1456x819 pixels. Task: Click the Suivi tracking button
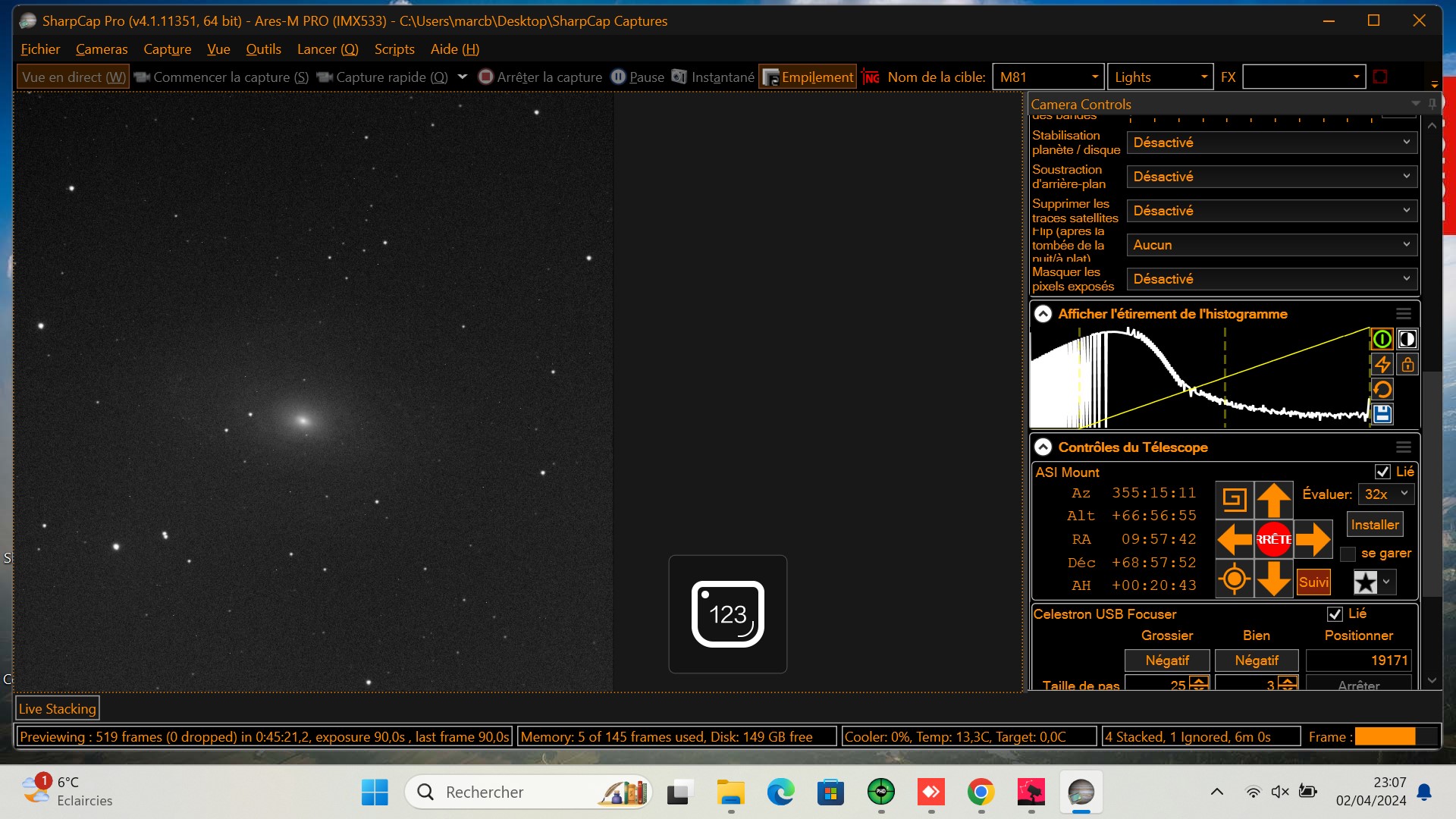pos(1313,582)
